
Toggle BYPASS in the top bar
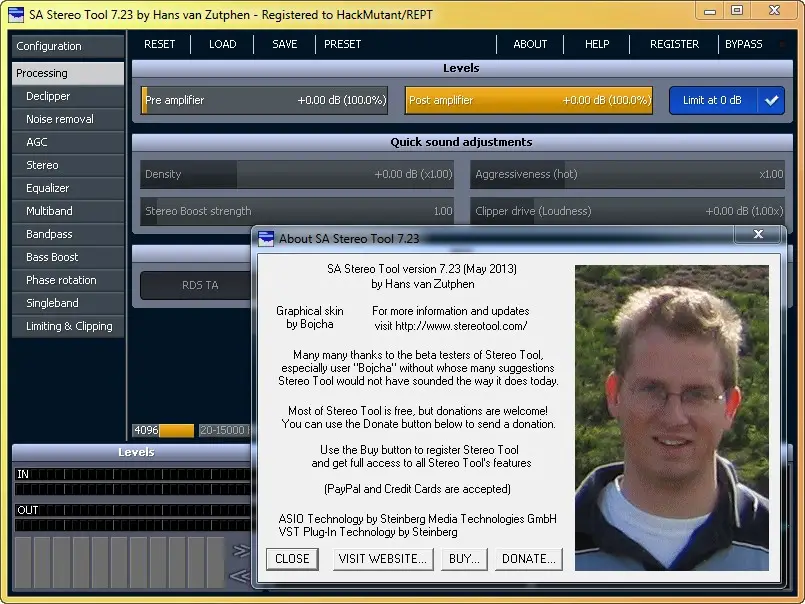coord(743,44)
